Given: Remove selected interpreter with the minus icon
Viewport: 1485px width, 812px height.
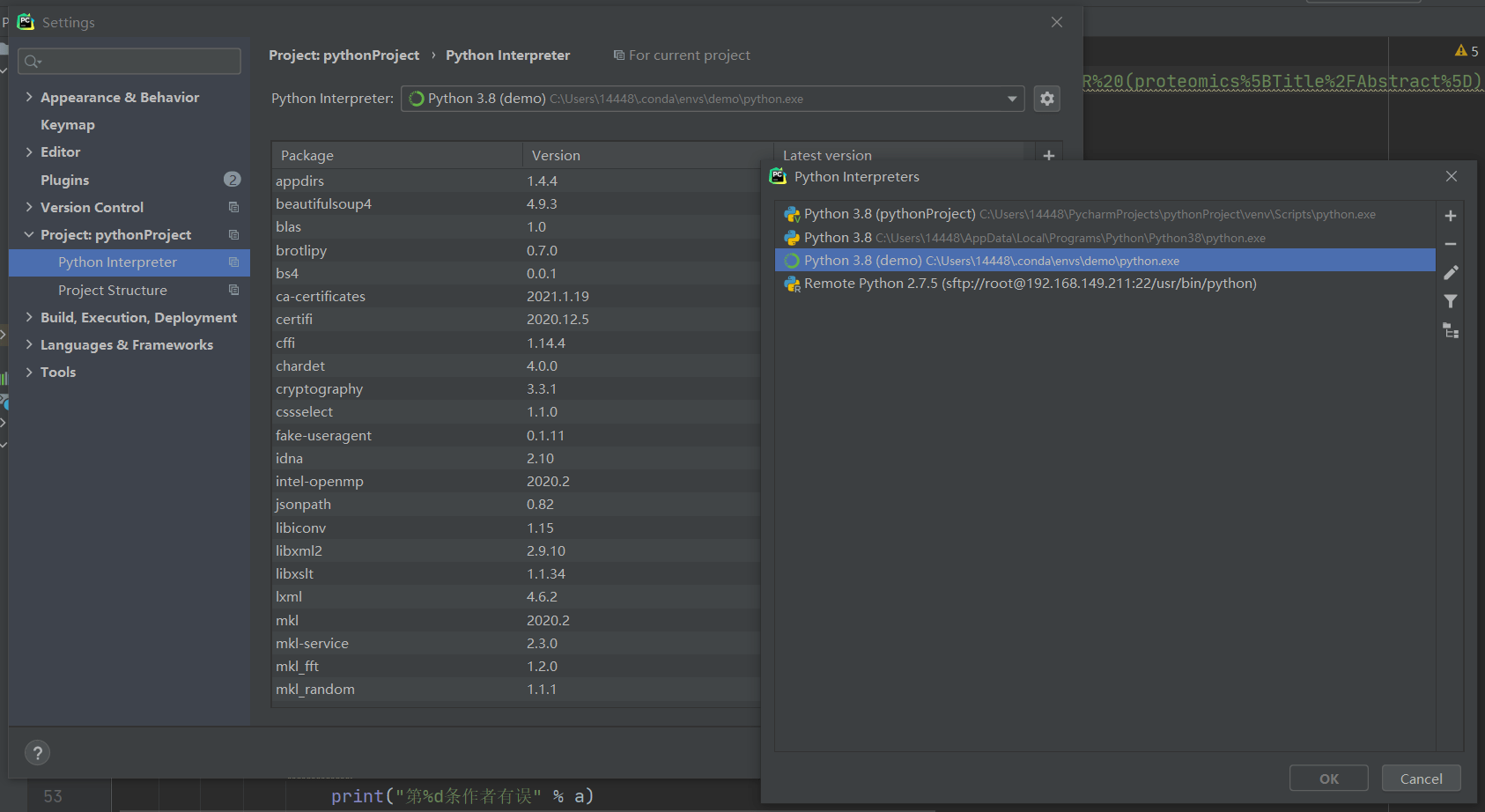Looking at the screenshot, I should [x=1451, y=244].
